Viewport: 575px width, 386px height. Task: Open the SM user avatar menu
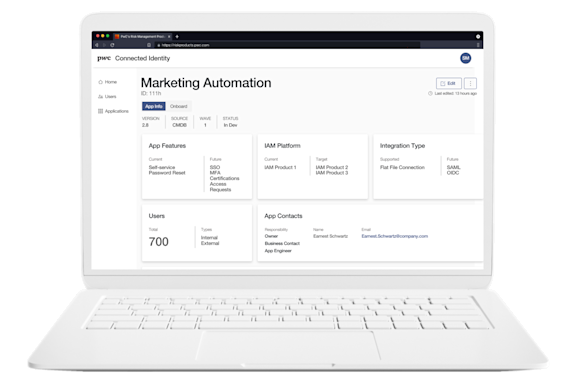click(465, 58)
